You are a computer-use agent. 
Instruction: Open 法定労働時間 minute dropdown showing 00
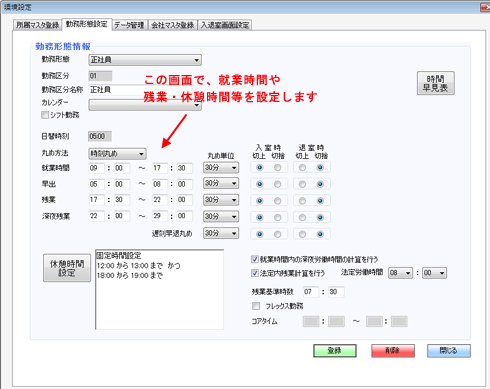434,273
